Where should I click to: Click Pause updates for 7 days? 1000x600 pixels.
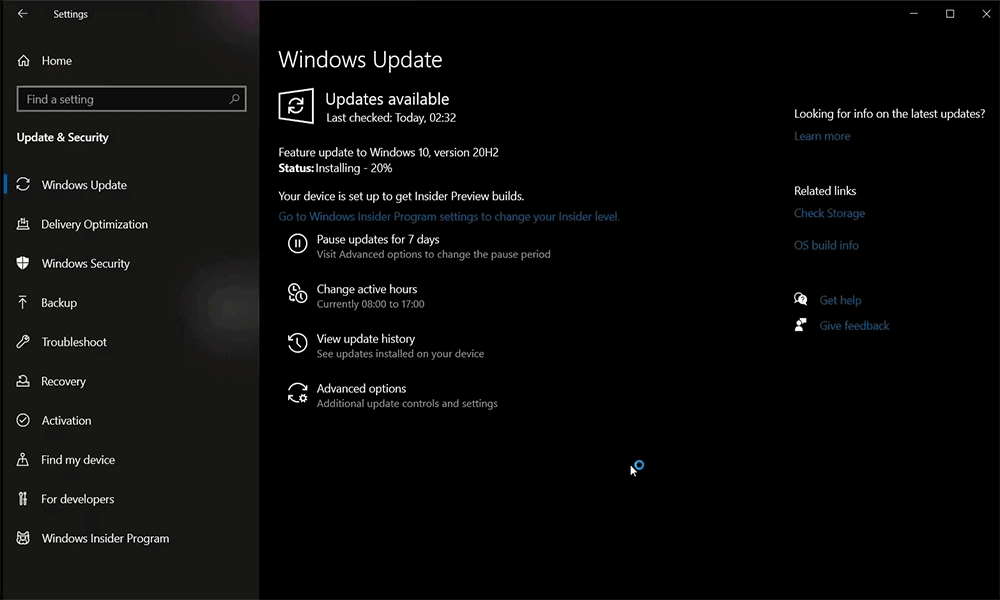[x=378, y=239]
